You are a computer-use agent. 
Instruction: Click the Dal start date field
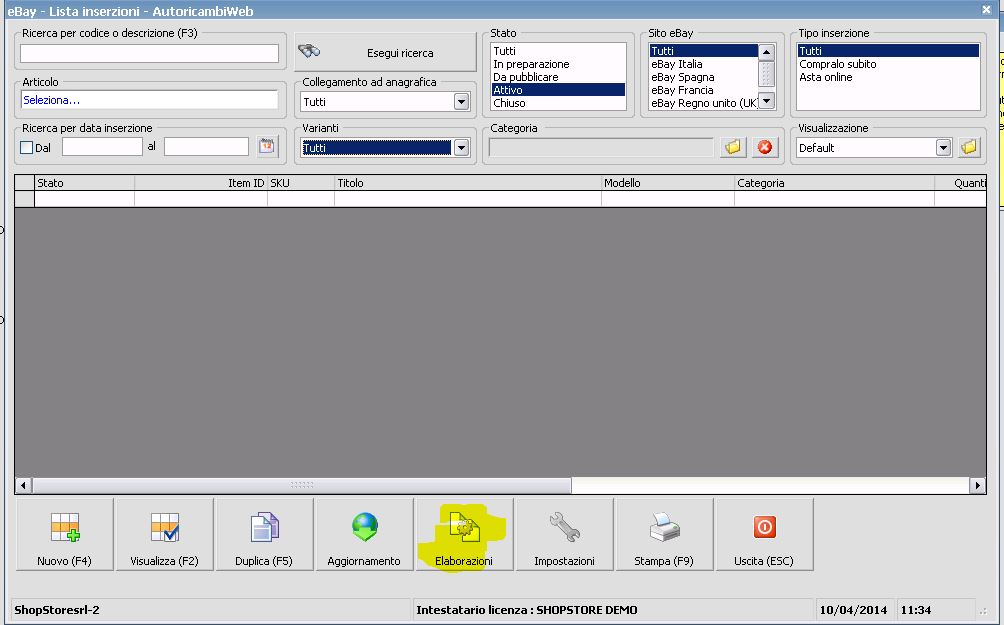(102, 147)
